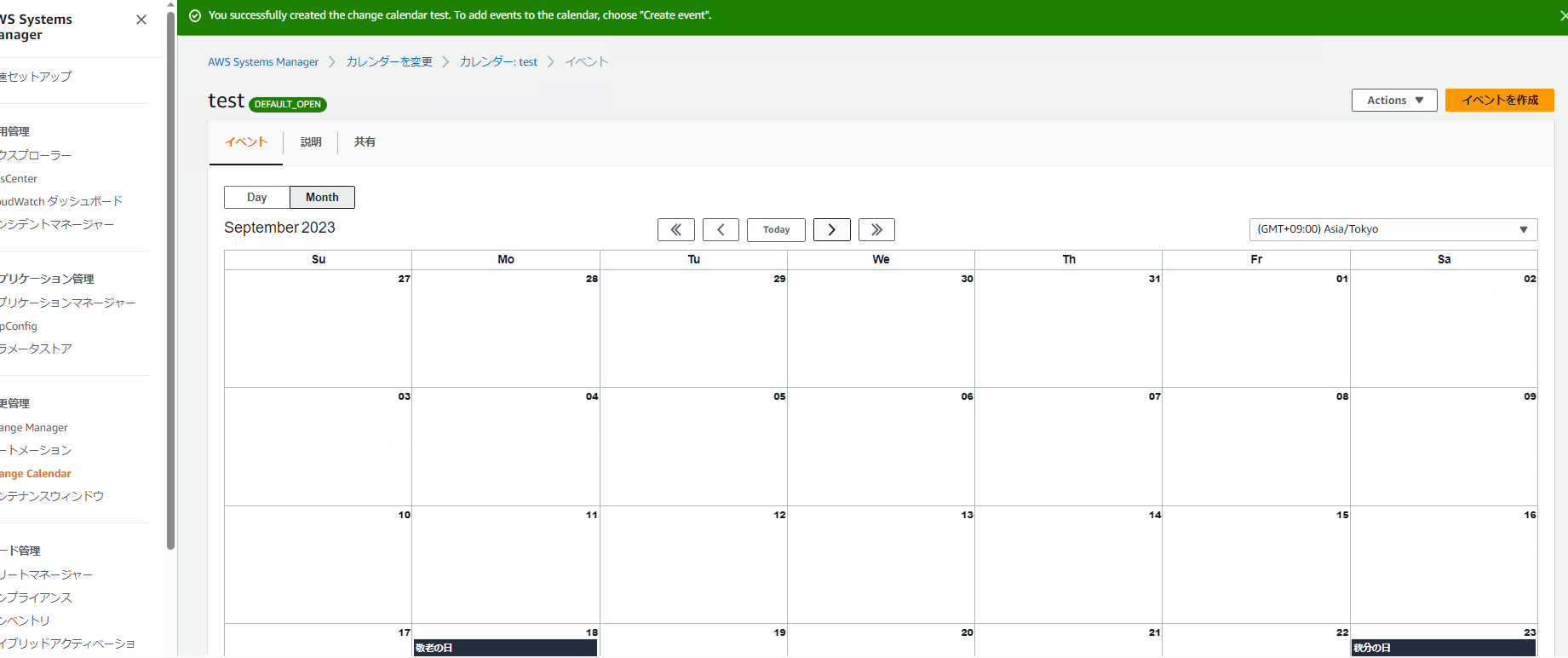Click the success checkmark icon in banner
Viewport: 1568px width, 658px height.
(195, 15)
